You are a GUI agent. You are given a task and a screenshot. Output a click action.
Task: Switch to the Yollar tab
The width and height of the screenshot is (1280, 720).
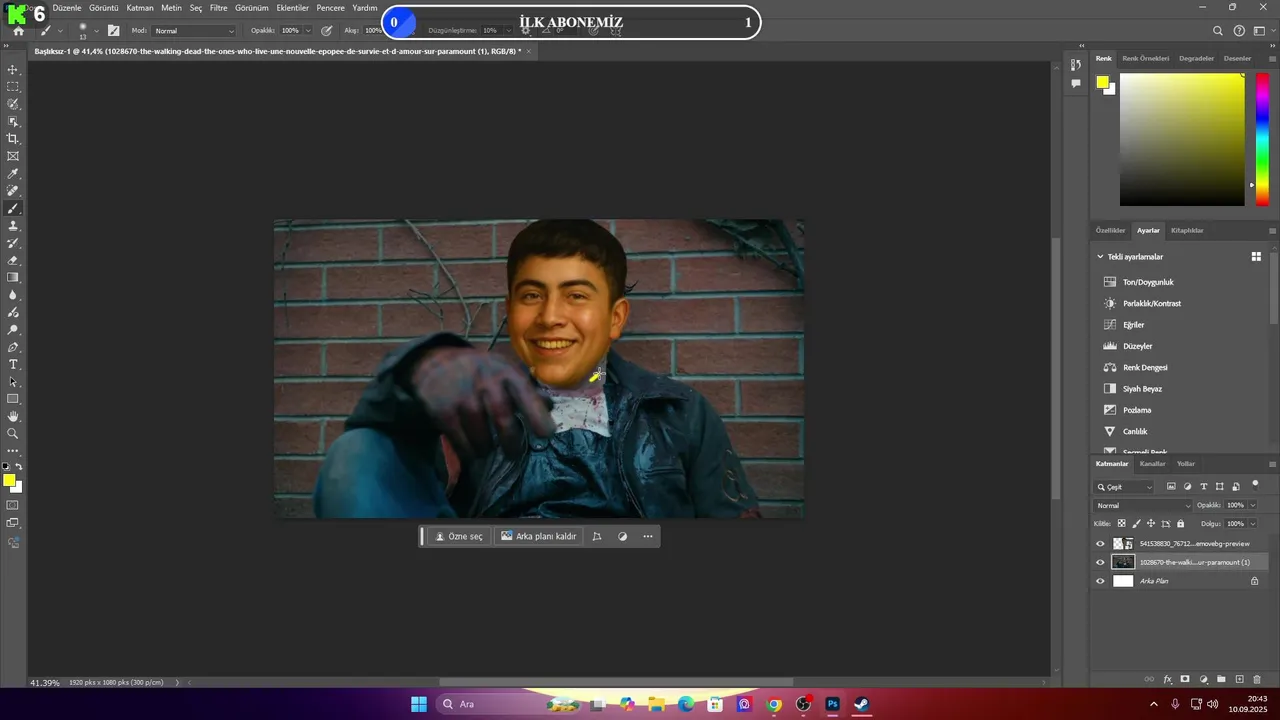coord(1186,464)
